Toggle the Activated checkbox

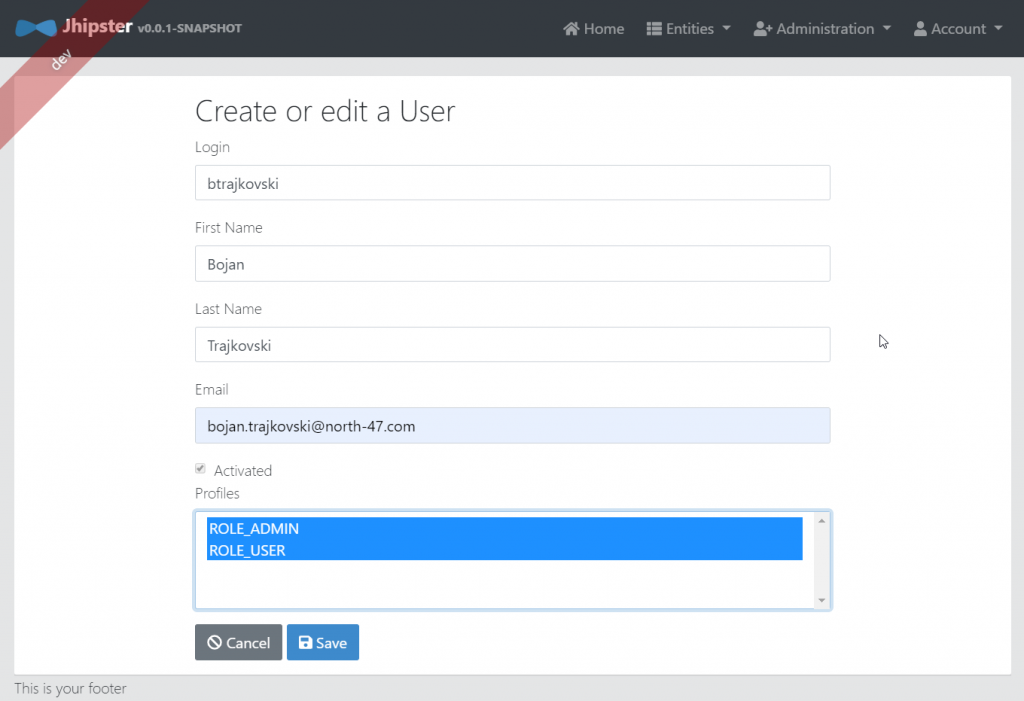pyautogui.click(x=200, y=469)
